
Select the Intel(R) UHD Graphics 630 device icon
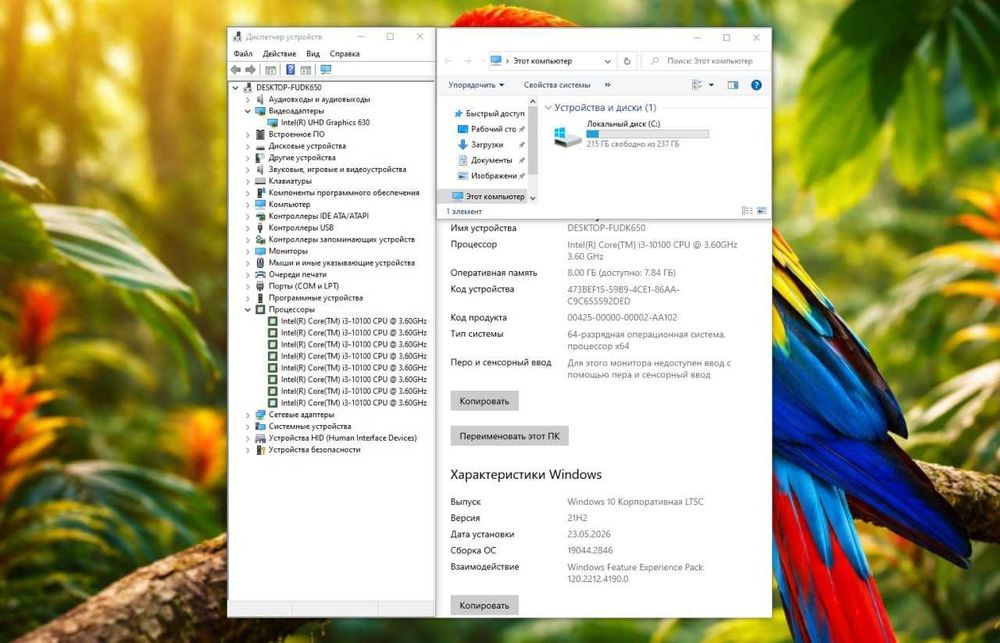272,122
